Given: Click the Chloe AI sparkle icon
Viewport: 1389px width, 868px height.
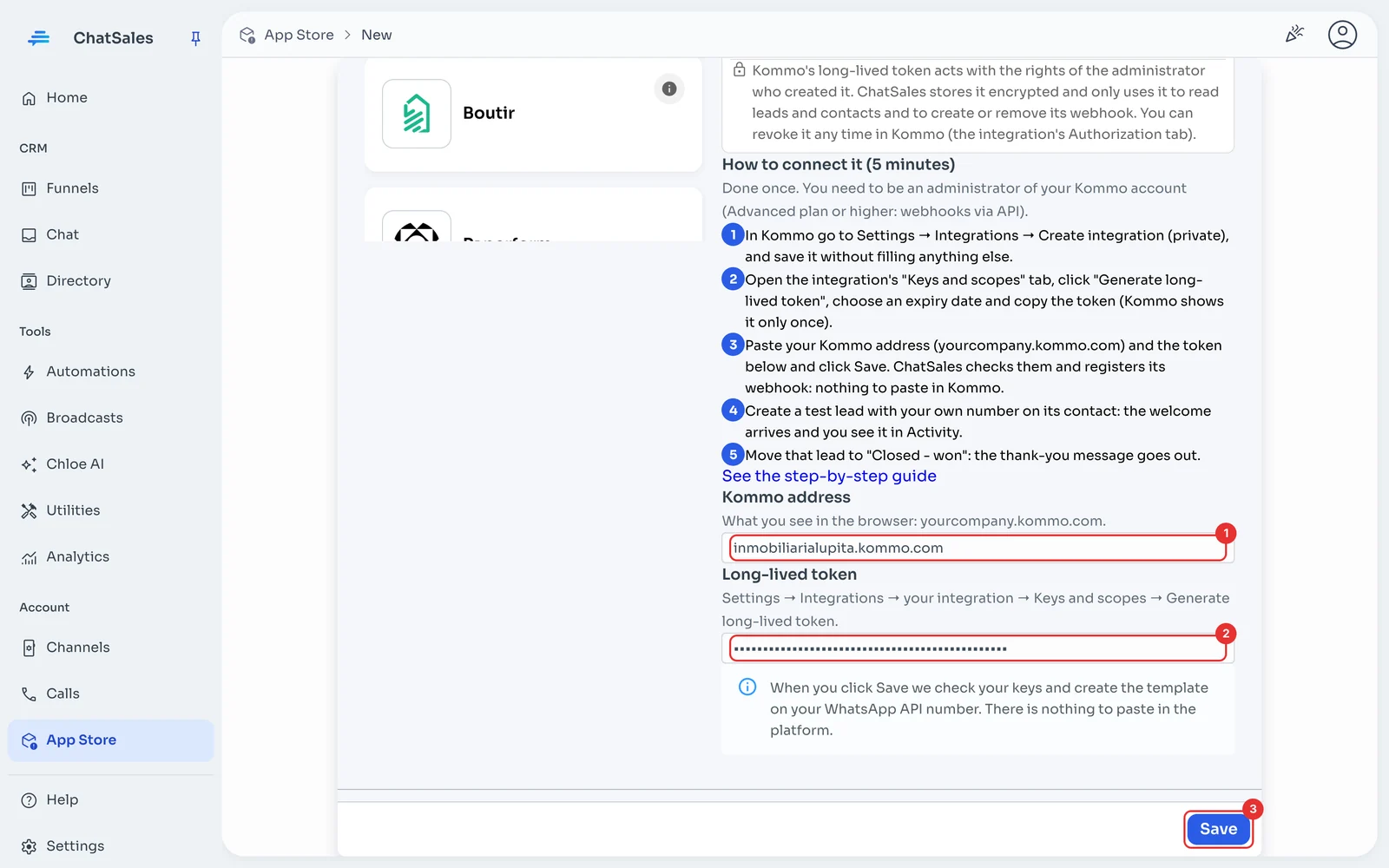Looking at the screenshot, I should tap(29, 464).
